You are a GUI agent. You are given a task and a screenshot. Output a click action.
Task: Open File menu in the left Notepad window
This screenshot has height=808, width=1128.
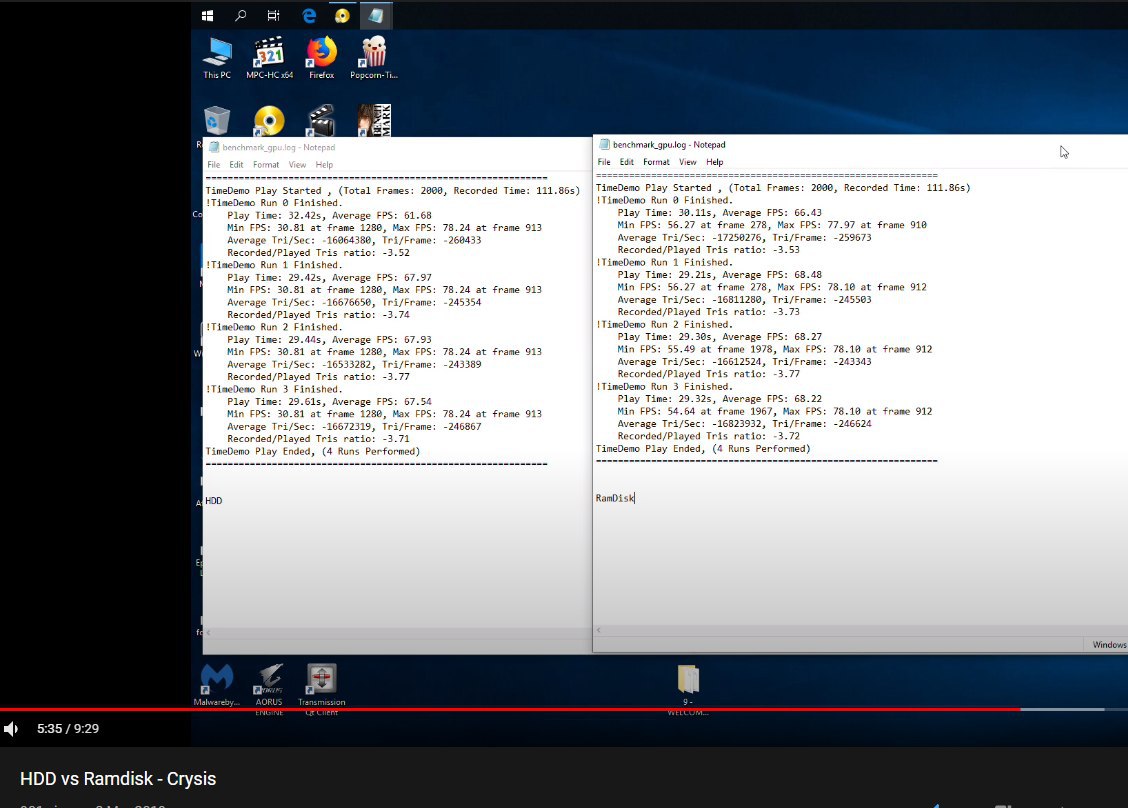(214, 165)
